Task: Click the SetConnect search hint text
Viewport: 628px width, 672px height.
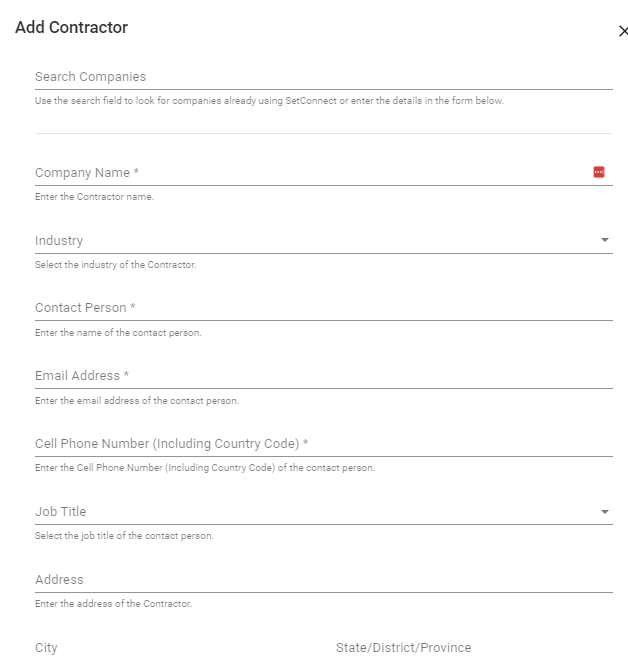Action: click(x=269, y=101)
